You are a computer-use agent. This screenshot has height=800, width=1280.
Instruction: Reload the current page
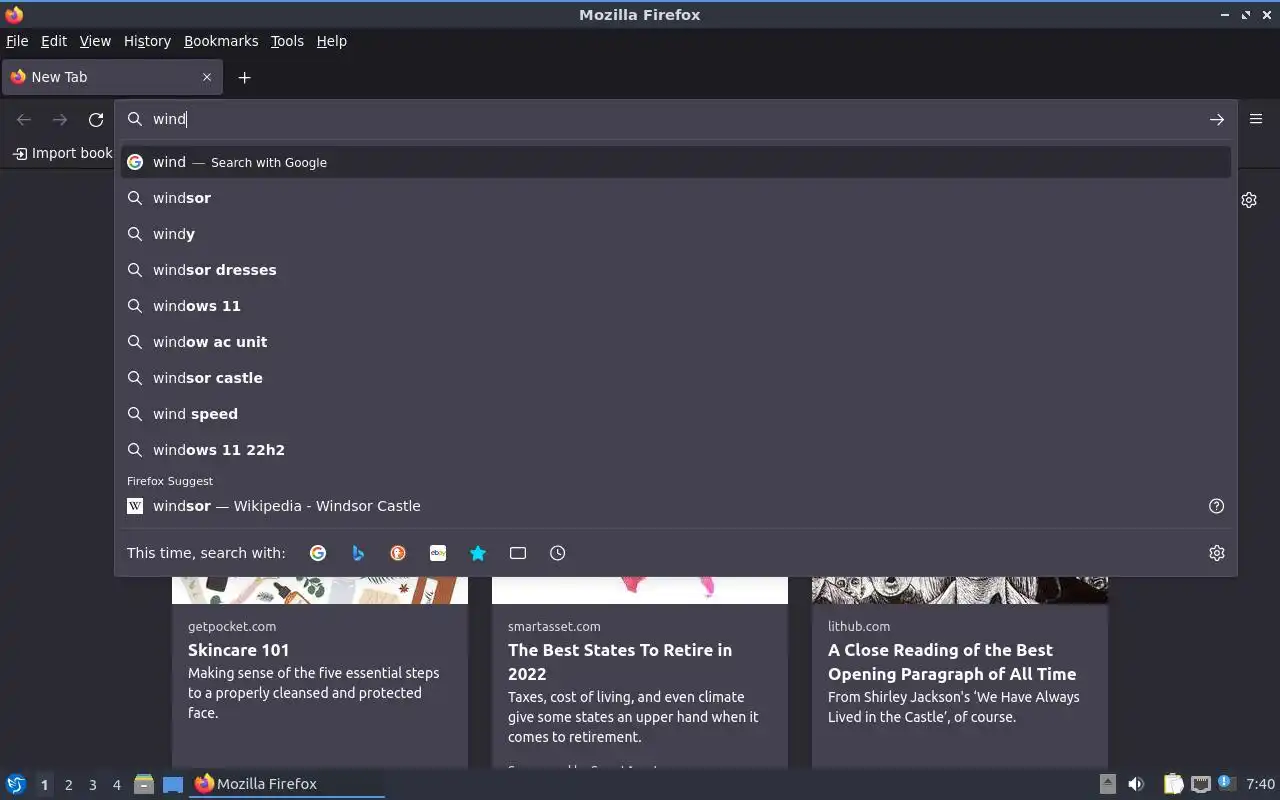click(x=96, y=120)
